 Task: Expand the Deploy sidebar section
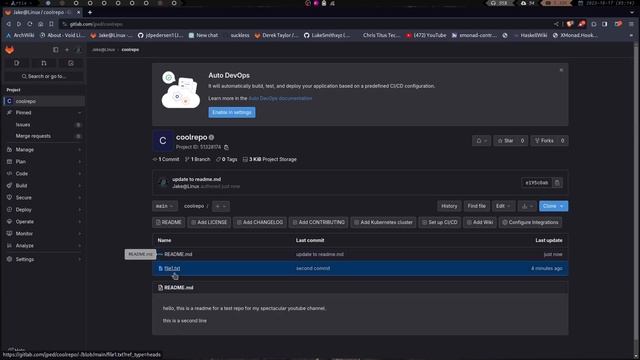click(44, 209)
